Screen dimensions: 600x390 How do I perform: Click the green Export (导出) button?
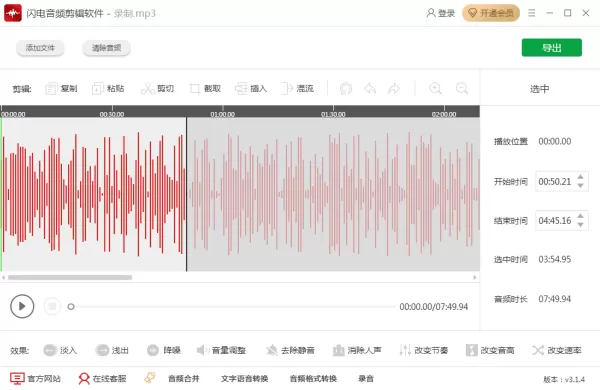552,48
